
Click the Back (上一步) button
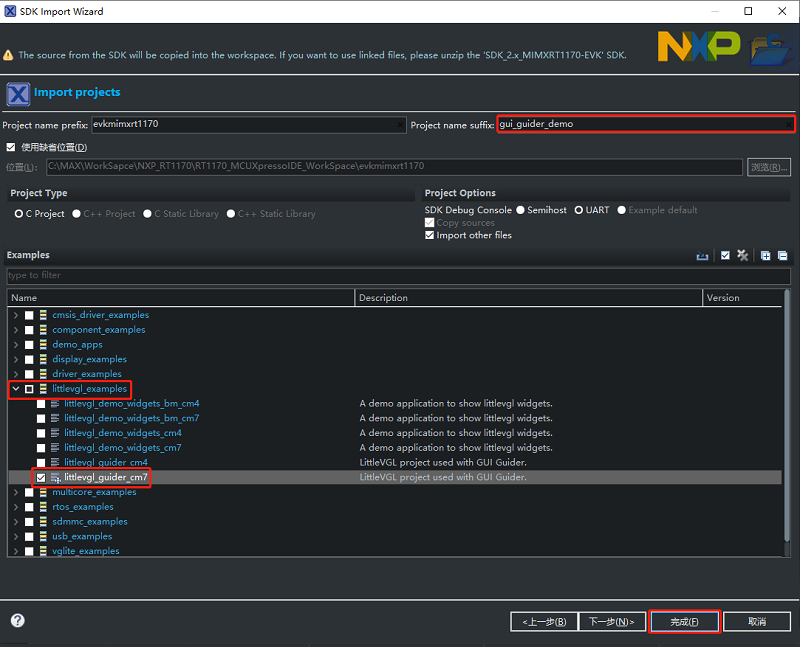point(544,621)
